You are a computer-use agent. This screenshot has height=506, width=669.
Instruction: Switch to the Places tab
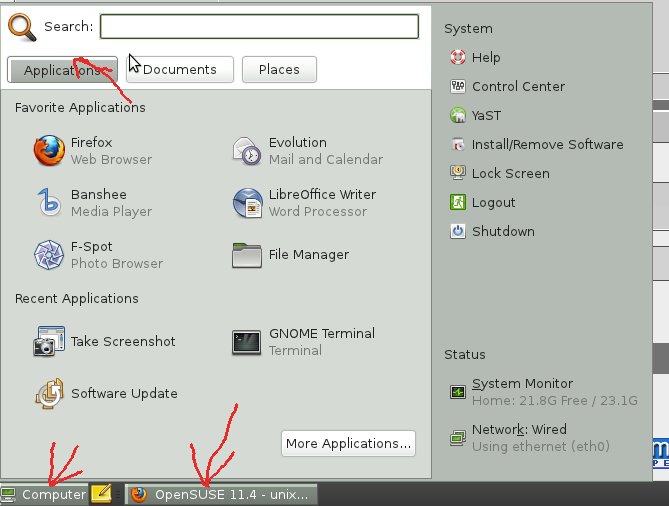pyautogui.click(x=279, y=70)
